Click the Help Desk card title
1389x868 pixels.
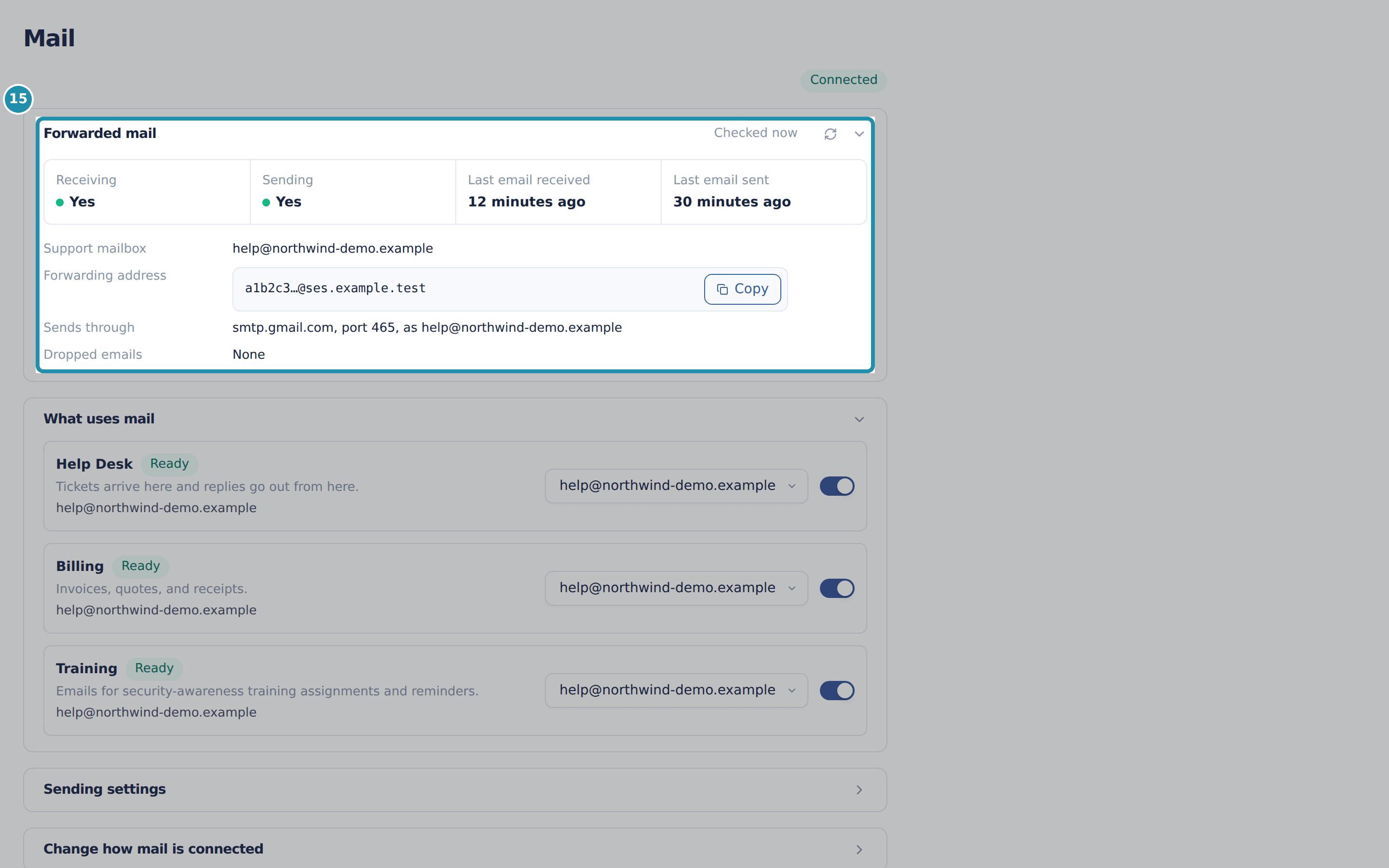click(x=94, y=464)
